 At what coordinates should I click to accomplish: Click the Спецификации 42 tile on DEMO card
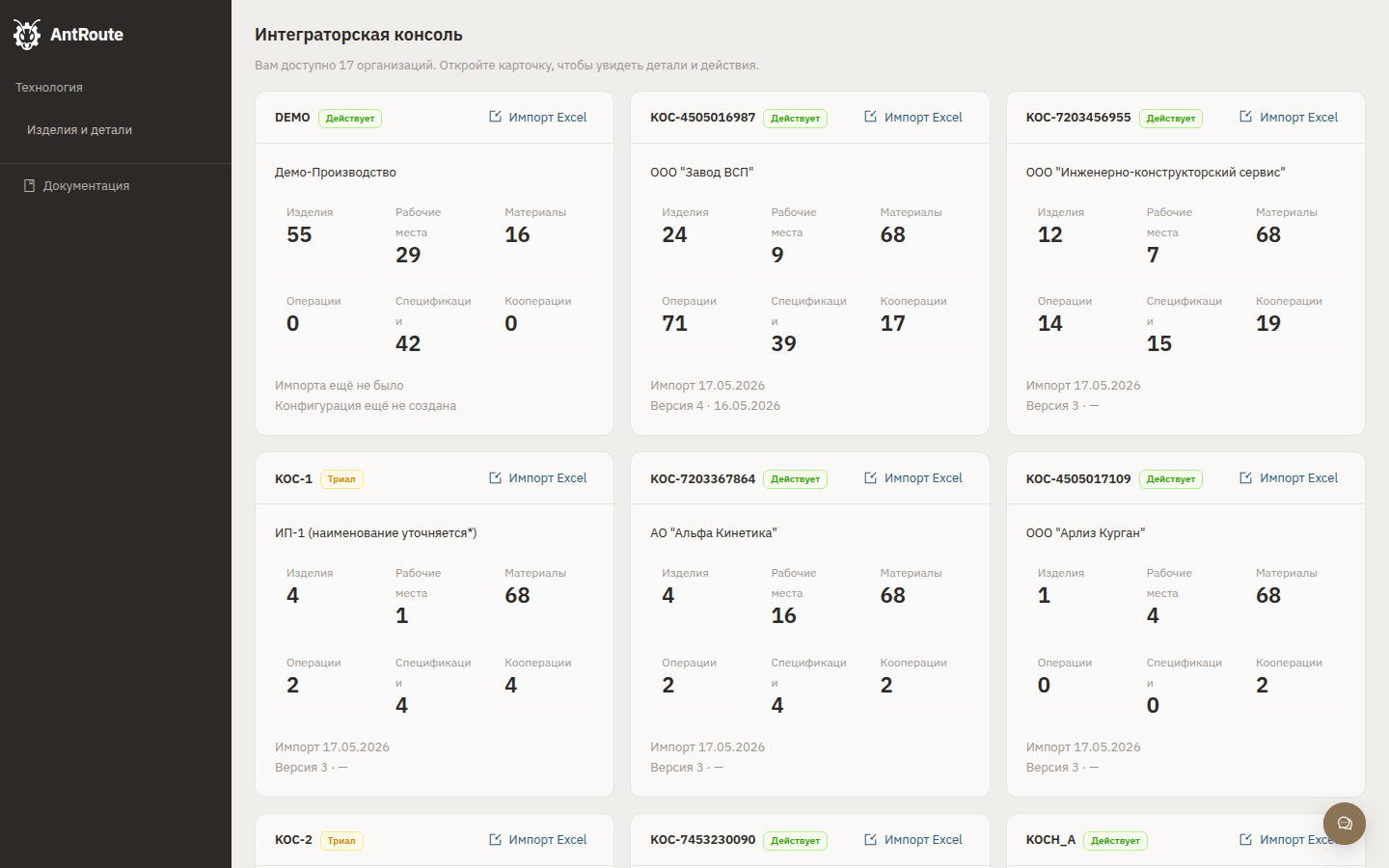click(x=434, y=323)
